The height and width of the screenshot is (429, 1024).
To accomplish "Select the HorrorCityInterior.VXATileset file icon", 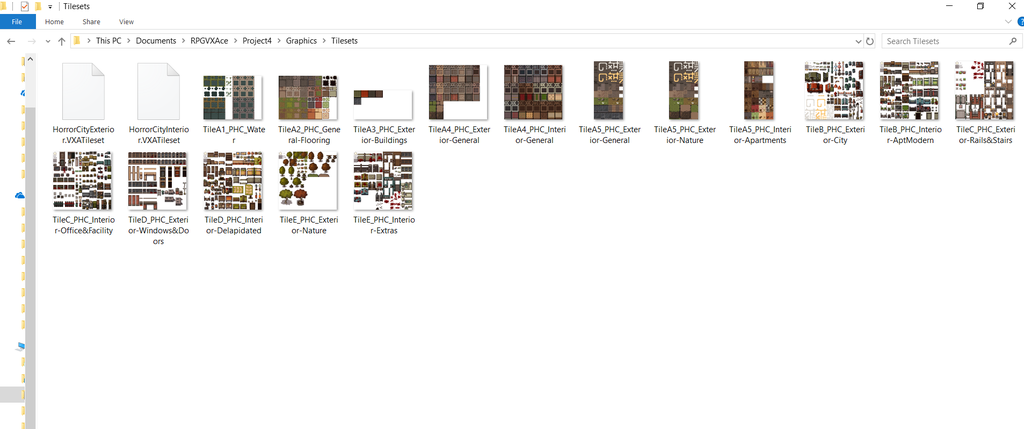I will click(158, 92).
